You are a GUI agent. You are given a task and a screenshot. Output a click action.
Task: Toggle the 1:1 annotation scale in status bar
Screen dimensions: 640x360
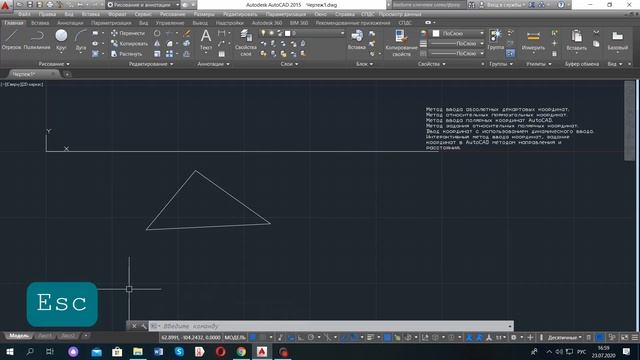(x=499, y=338)
